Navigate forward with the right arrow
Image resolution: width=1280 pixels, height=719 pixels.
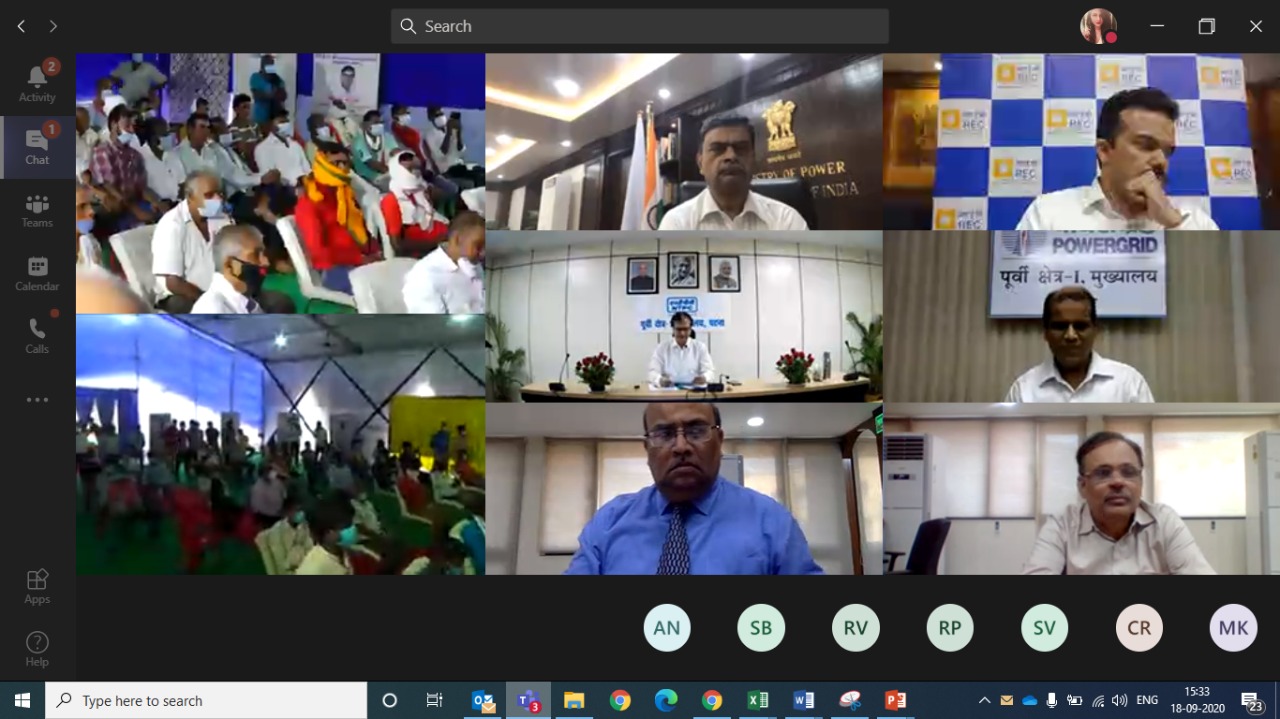(53, 26)
